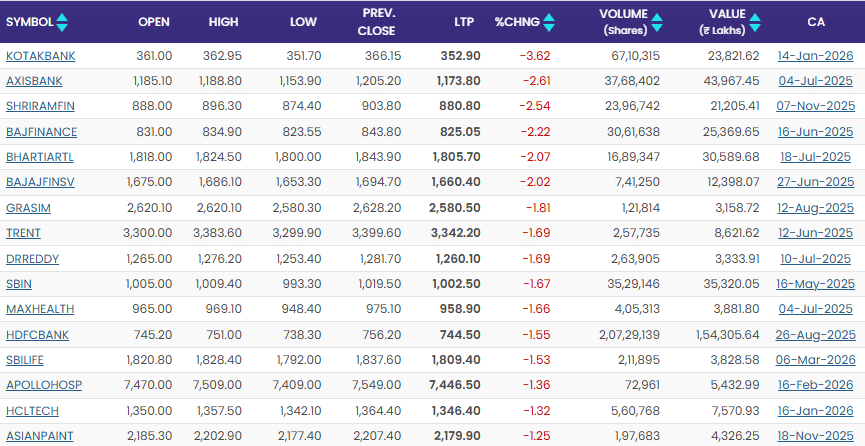This screenshot has height=446, width=865.
Task: Open AXISBANK stock details
Action: pos(34,81)
